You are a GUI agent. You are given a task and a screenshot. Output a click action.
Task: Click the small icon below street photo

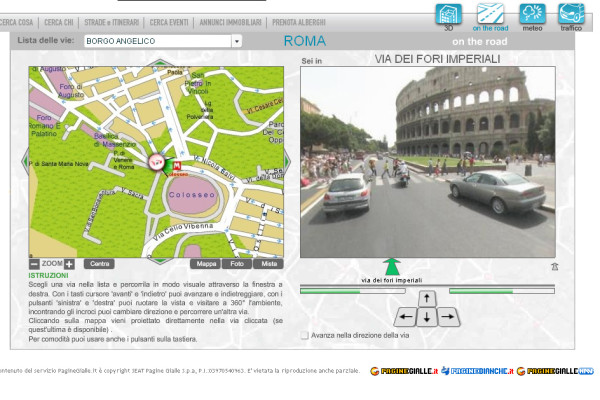(554, 267)
